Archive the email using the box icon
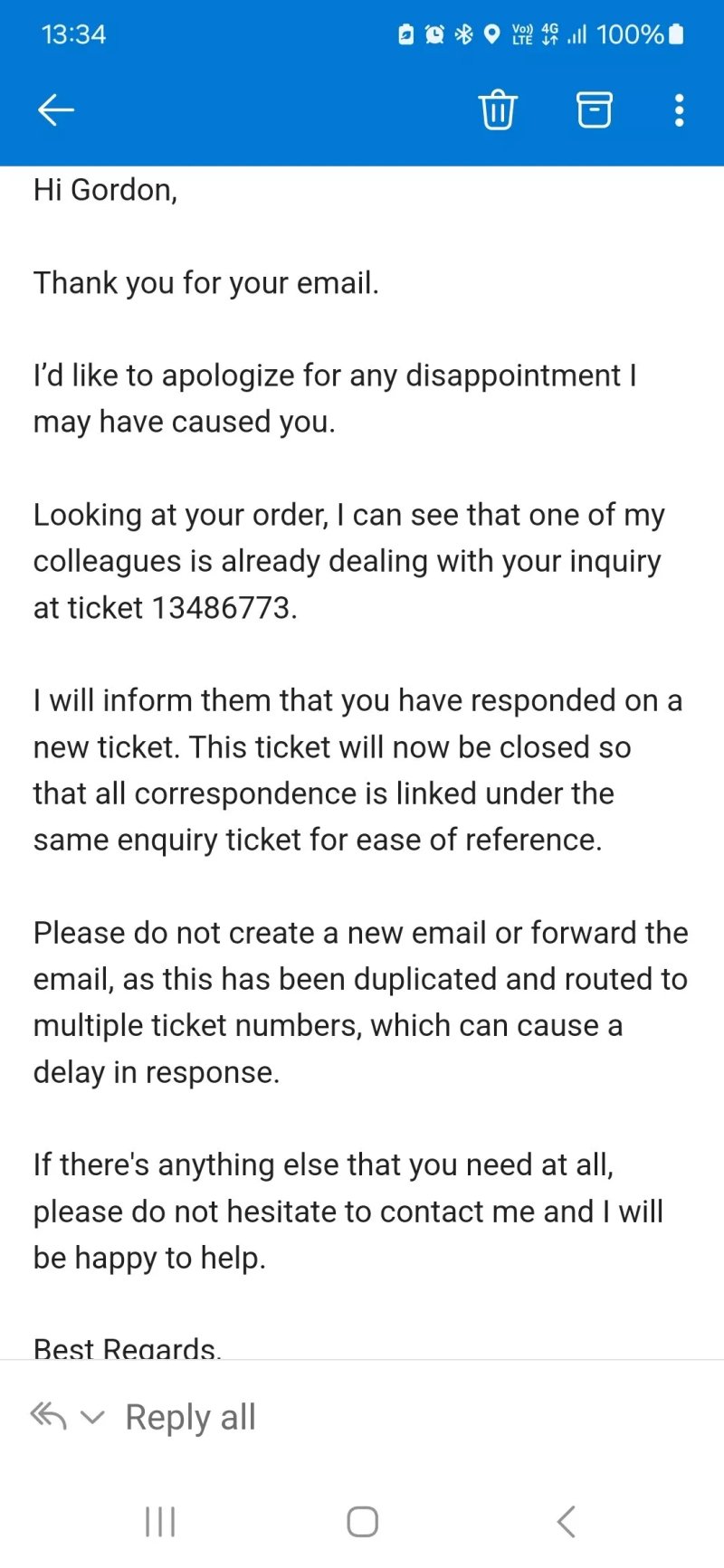The width and height of the screenshot is (724, 1568). point(594,110)
